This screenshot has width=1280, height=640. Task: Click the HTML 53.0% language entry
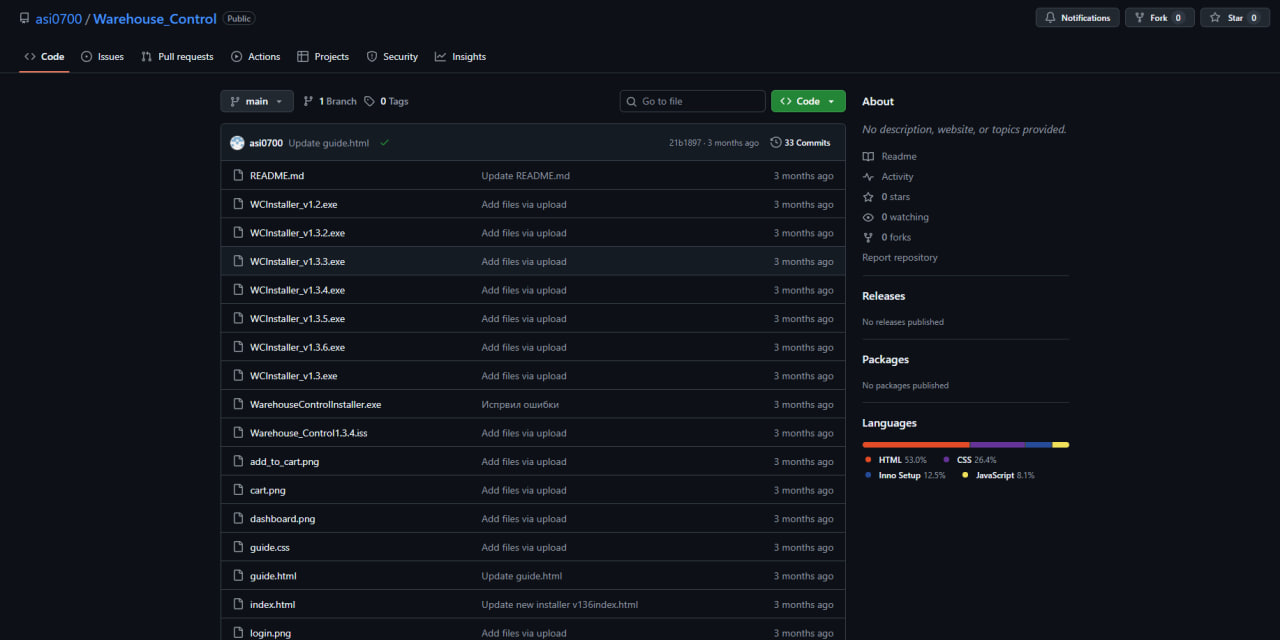click(895, 460)
